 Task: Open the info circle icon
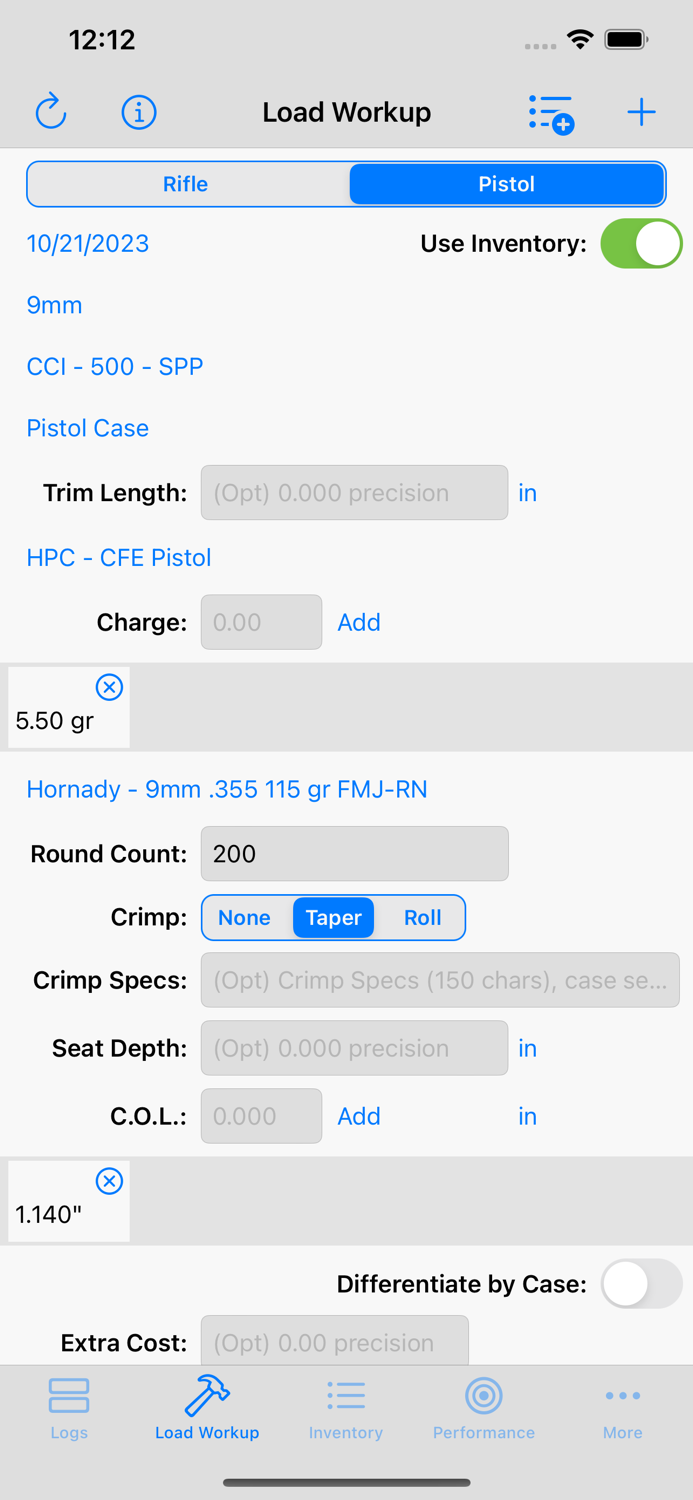[x=139, y=112]
